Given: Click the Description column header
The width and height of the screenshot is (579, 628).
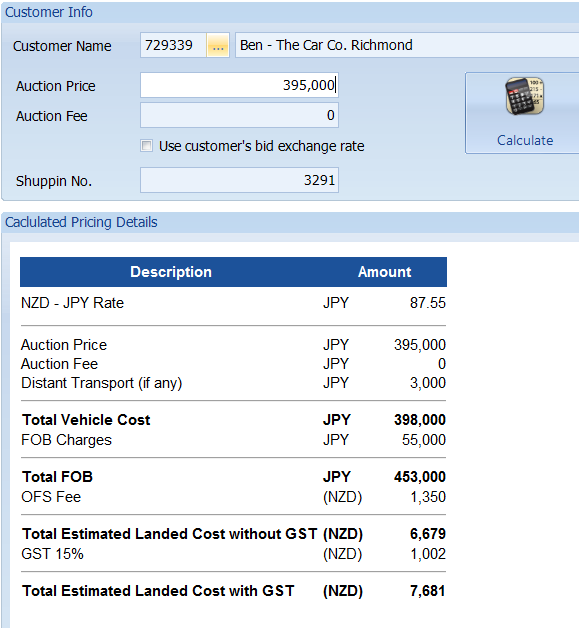Looking at the screenshot, I should 171,272.
